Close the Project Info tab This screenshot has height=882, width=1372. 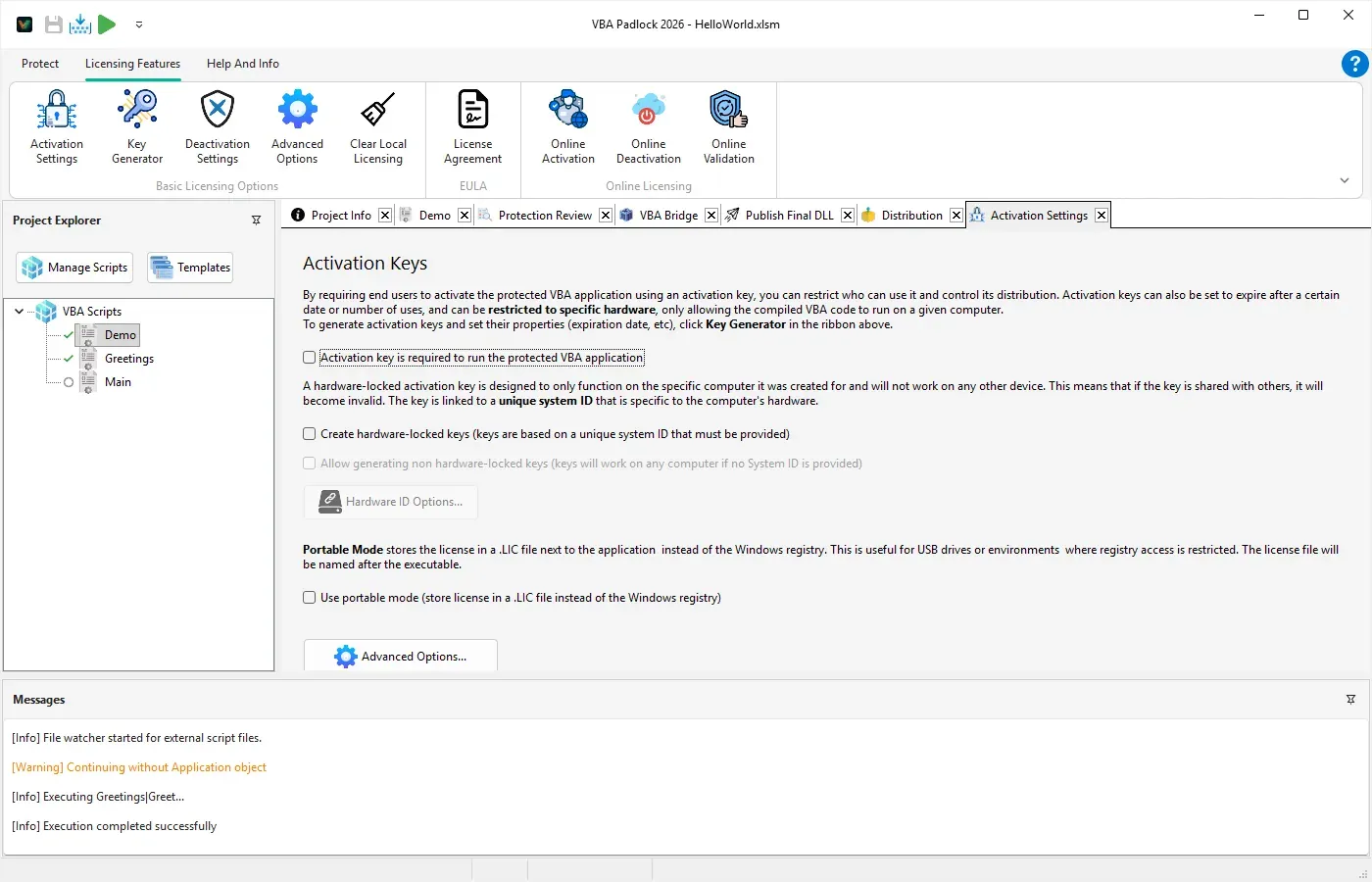click(x=385, y=216)
